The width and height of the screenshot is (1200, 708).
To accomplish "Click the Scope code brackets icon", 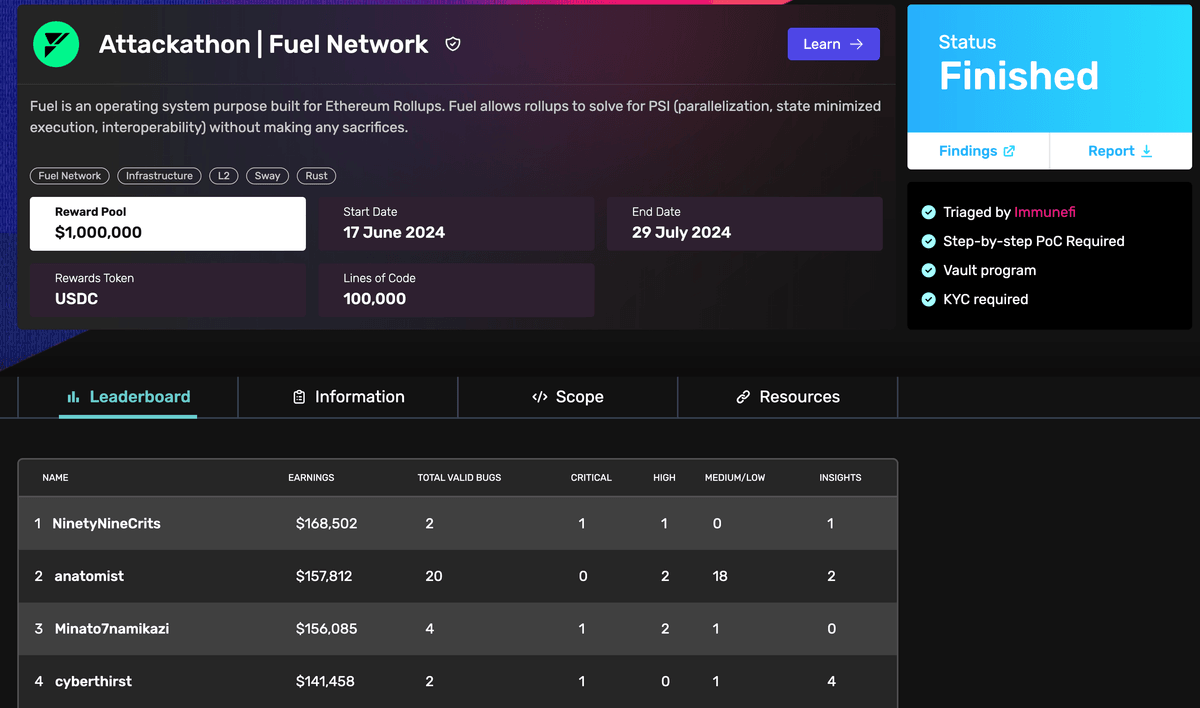I will click(x=540, y=397).
